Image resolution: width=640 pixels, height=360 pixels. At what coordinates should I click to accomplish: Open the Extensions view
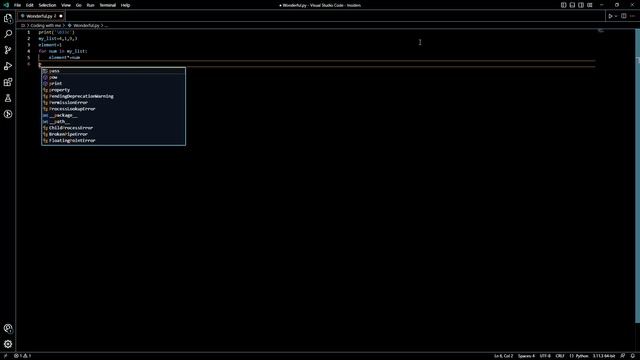(8, 82)
